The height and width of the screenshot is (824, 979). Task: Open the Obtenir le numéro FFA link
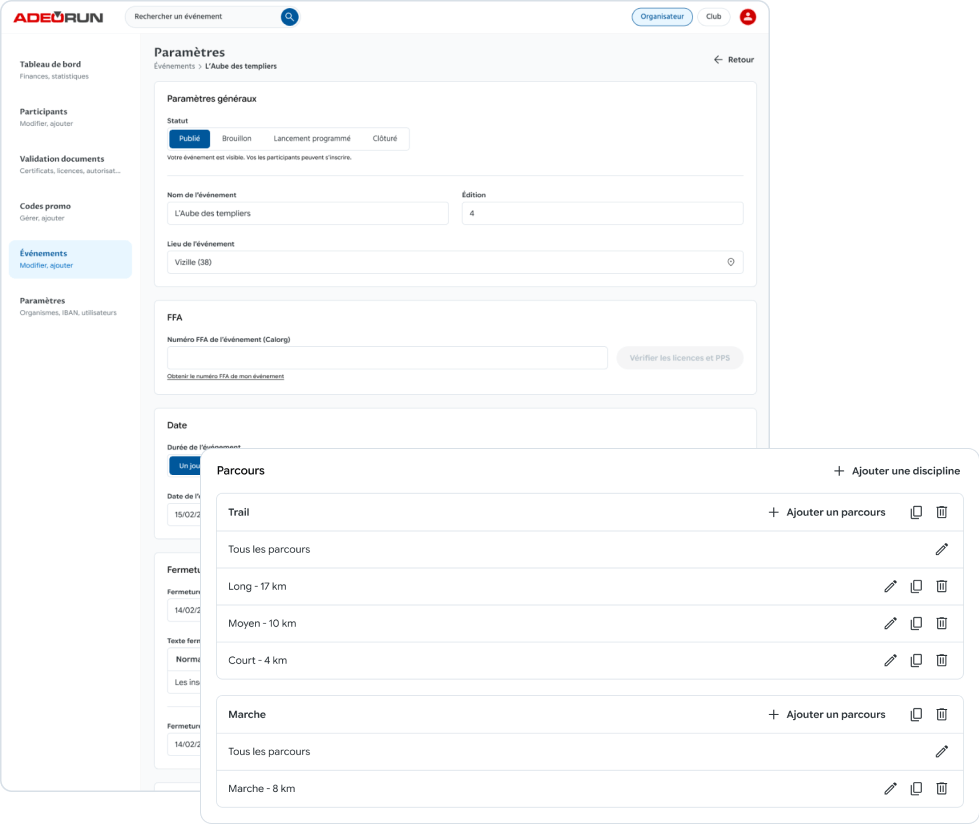pyautogui.click(x=225, y=376)
